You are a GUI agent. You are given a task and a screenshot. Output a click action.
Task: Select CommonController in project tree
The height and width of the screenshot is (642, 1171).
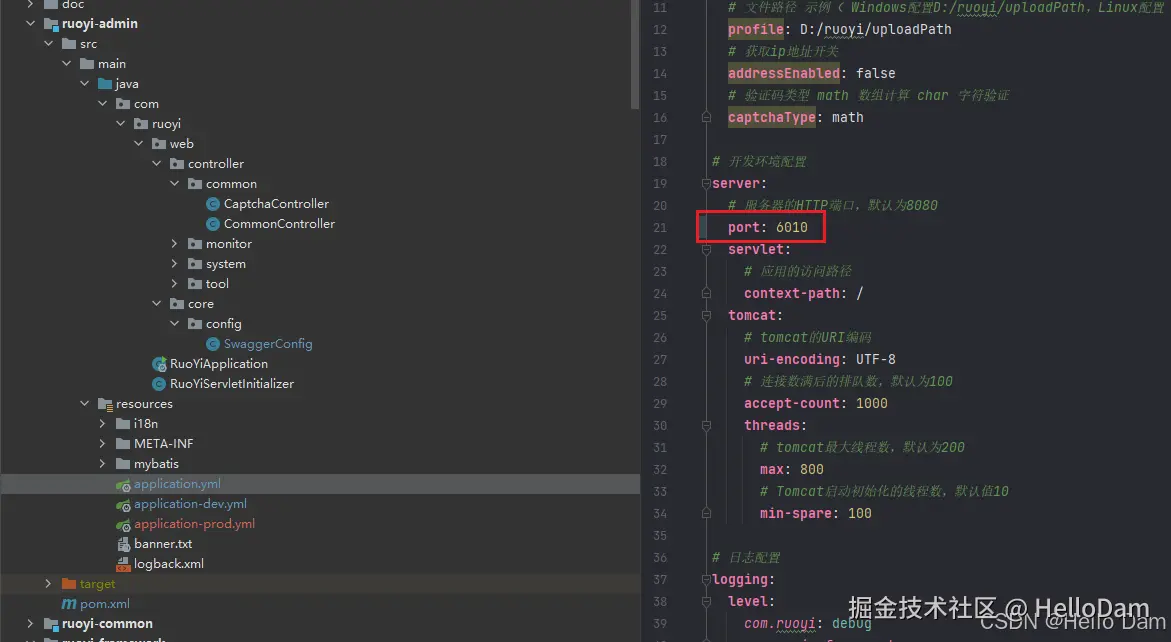(279, 224)
